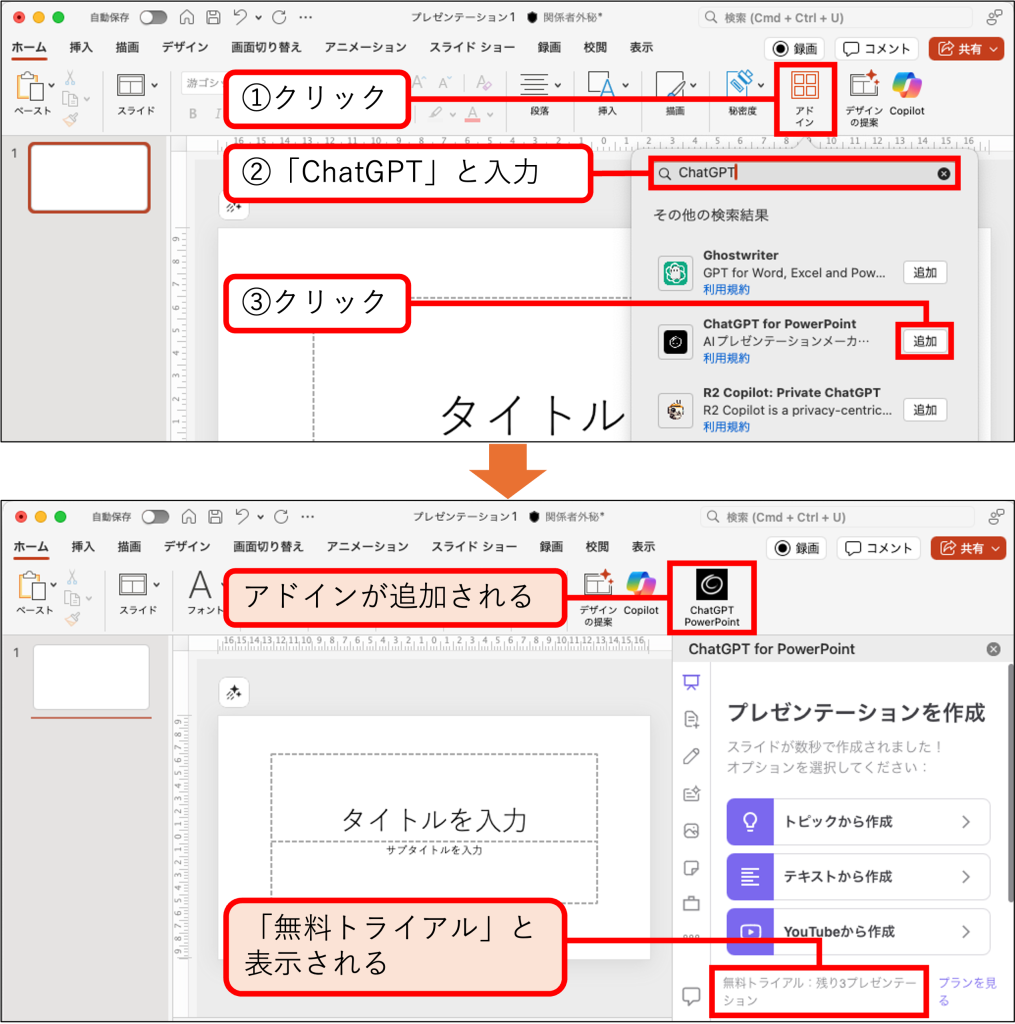Open the ChatGPT PowerPoint add-in in ribbon
The width and height of the screenshot is (1015, 1024).
point(712,597)
